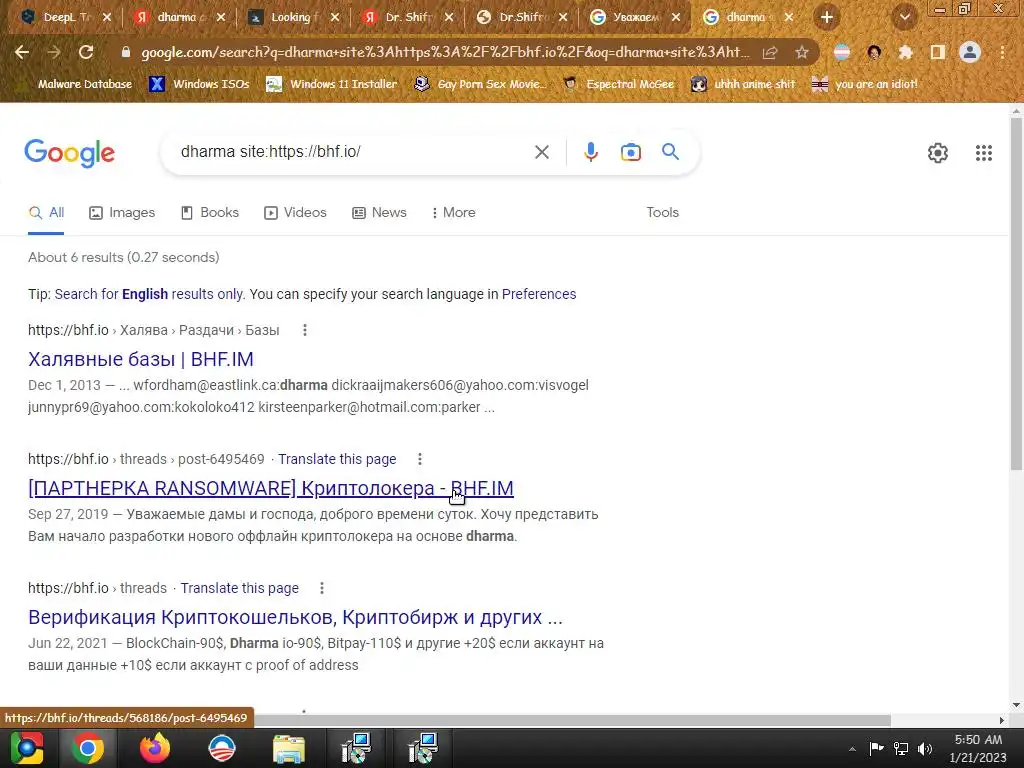Click the horizontal page scrollbar
This screenshot has width=1024, height=768.
(572, 720)
